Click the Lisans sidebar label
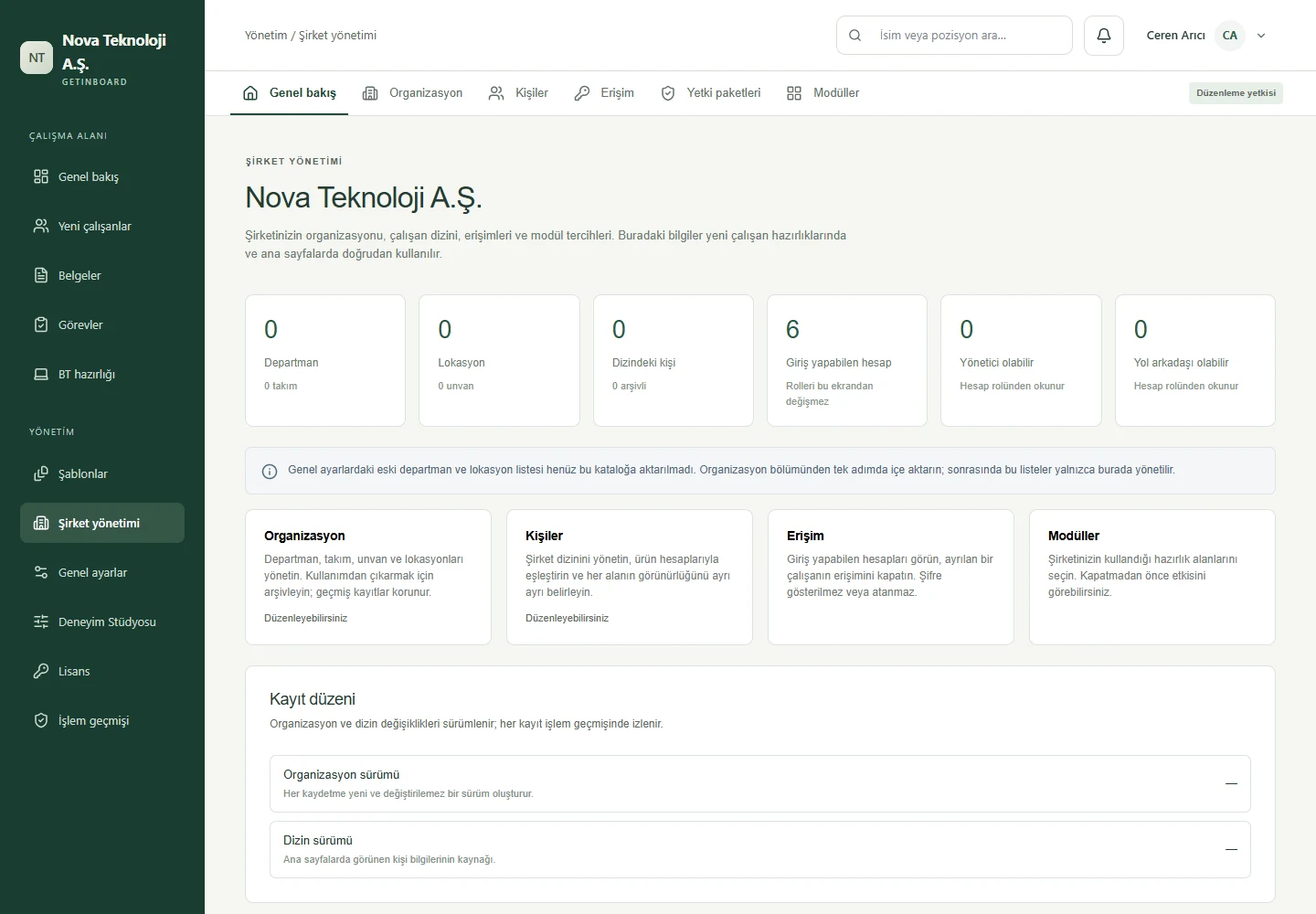The image size is (1316, 914). (74, 671)
